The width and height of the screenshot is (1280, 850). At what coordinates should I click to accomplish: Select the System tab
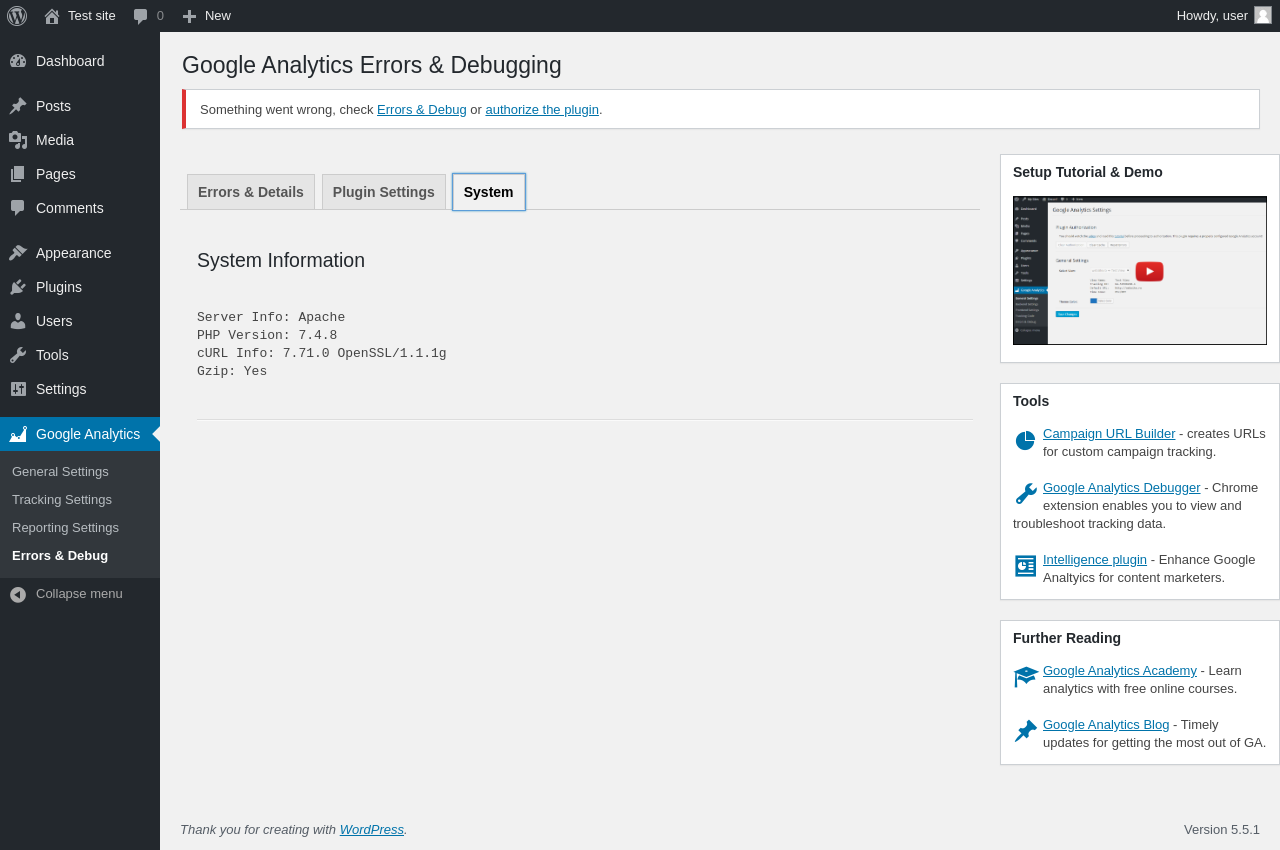tap(489, 192)
